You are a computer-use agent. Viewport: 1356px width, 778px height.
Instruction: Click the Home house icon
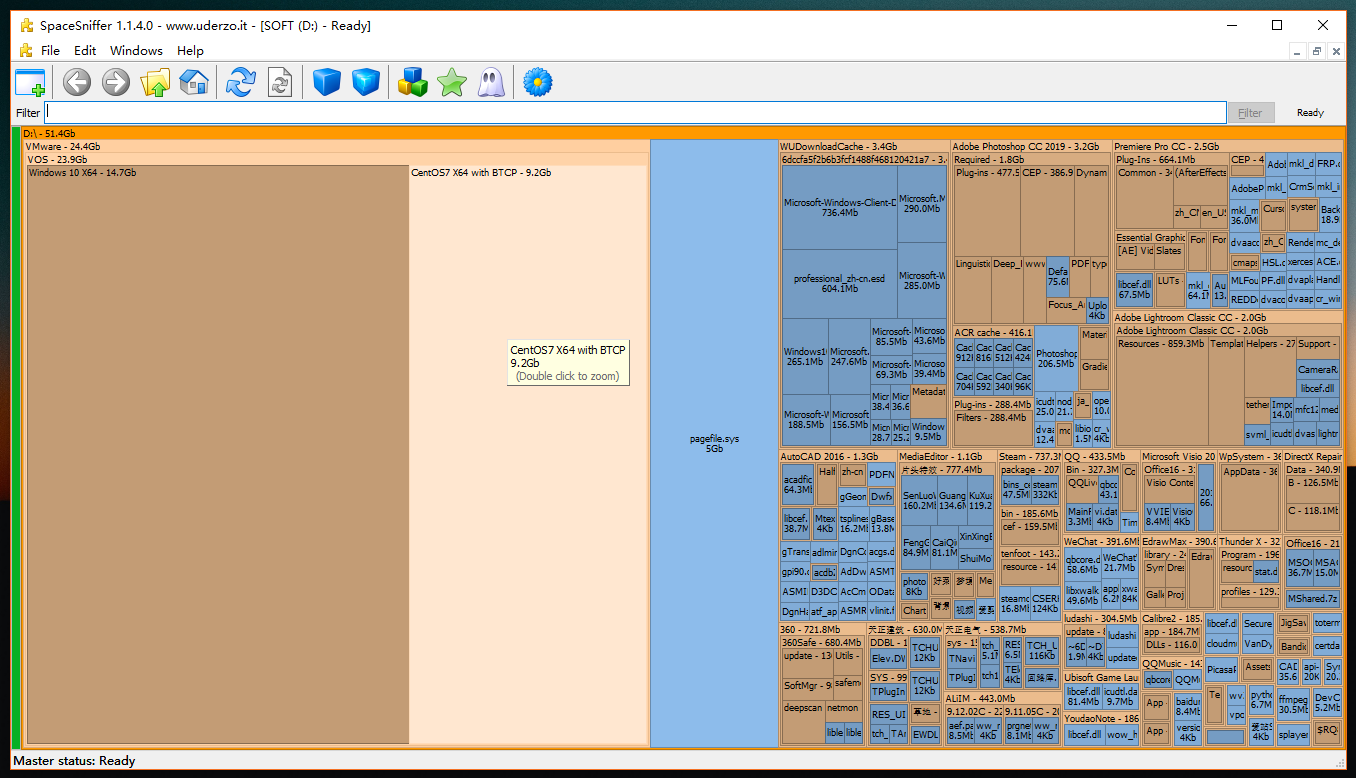(194, 82)
